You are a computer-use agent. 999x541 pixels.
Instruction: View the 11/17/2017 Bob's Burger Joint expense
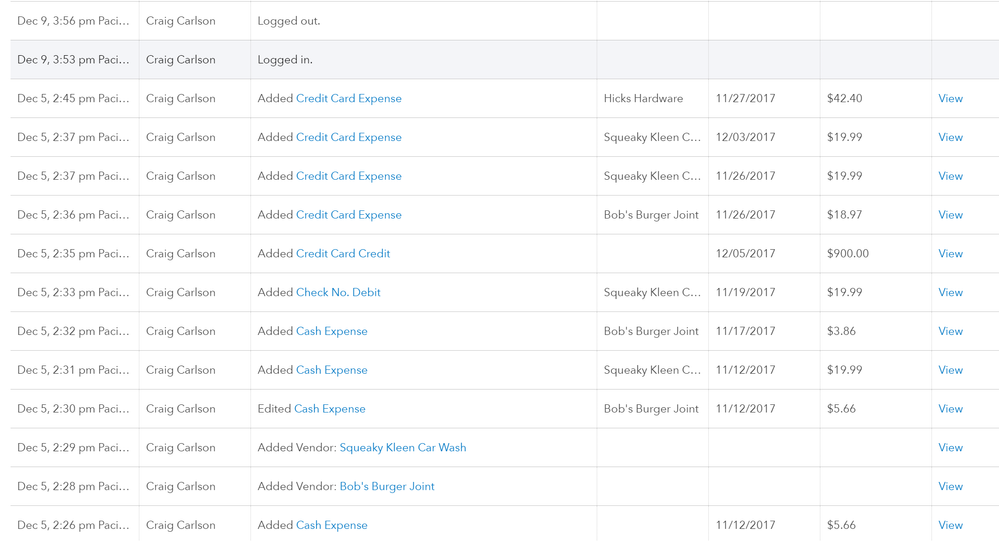click(x=950, y=332)
